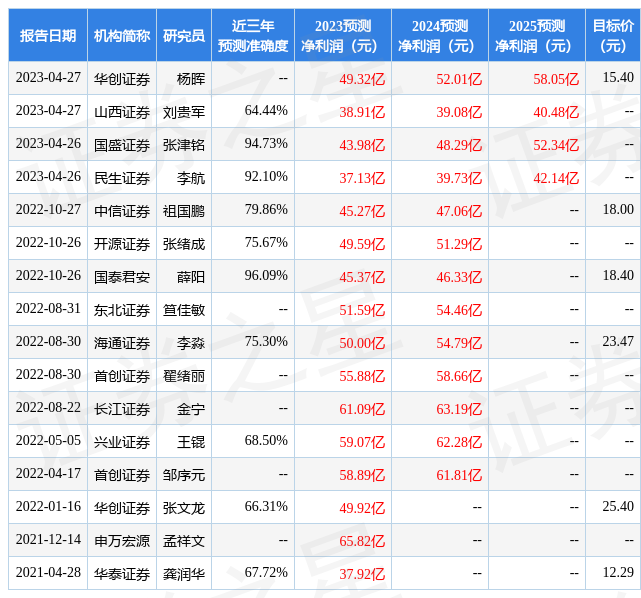Select 中信证券 institution cell
This screenshot has width=641, height=598.
122,211
